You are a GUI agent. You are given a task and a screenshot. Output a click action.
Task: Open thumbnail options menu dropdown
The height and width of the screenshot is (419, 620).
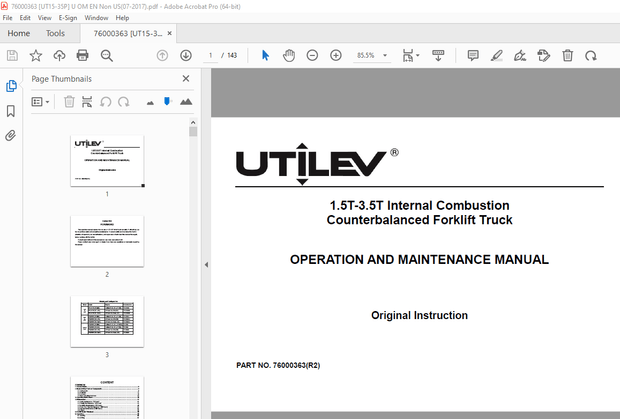pyautogui.click(x=40, y=102)
